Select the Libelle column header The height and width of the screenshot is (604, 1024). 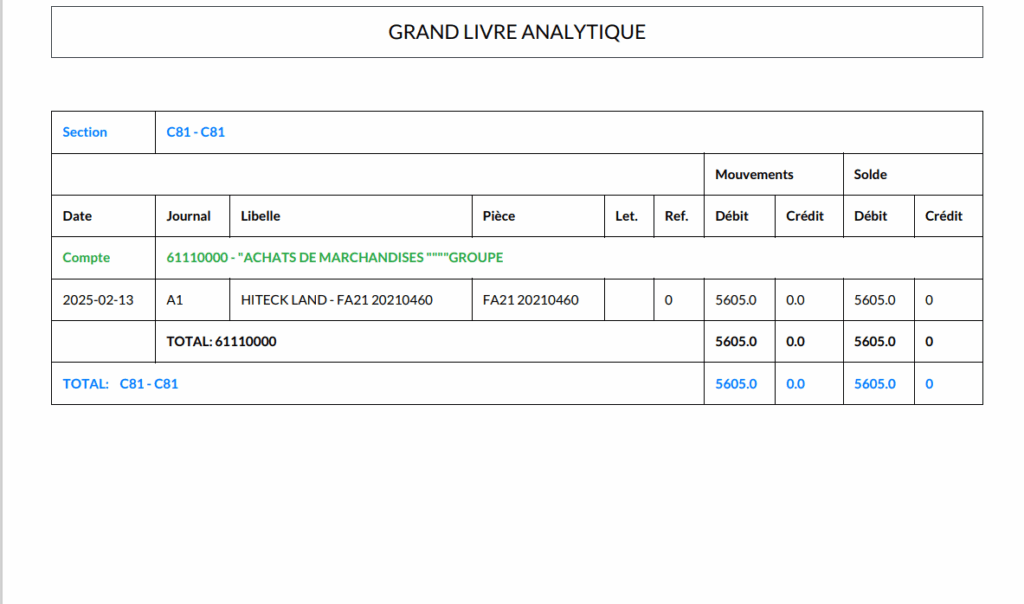[x=260, y=216]
